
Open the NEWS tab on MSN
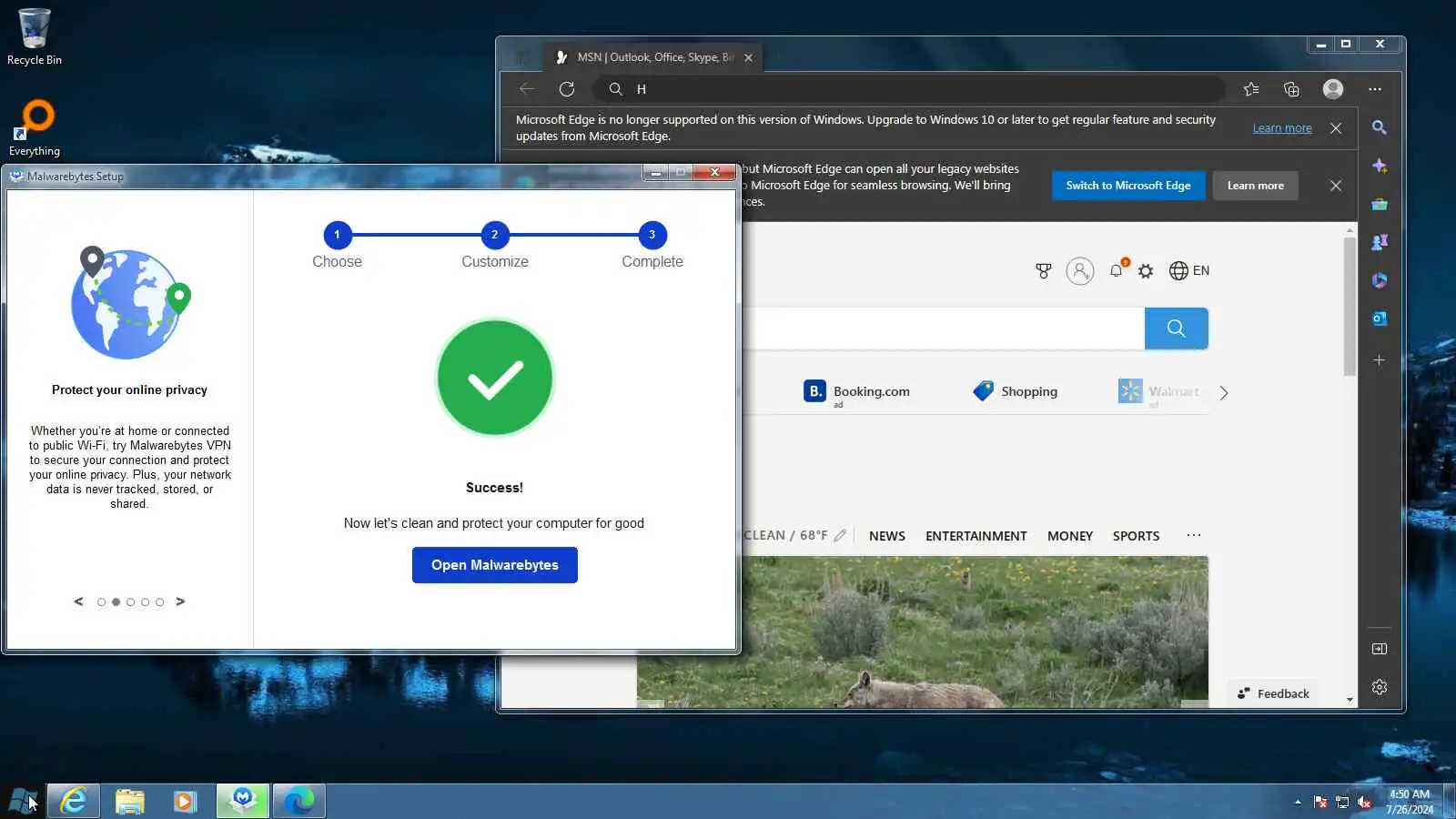[887, 536]
